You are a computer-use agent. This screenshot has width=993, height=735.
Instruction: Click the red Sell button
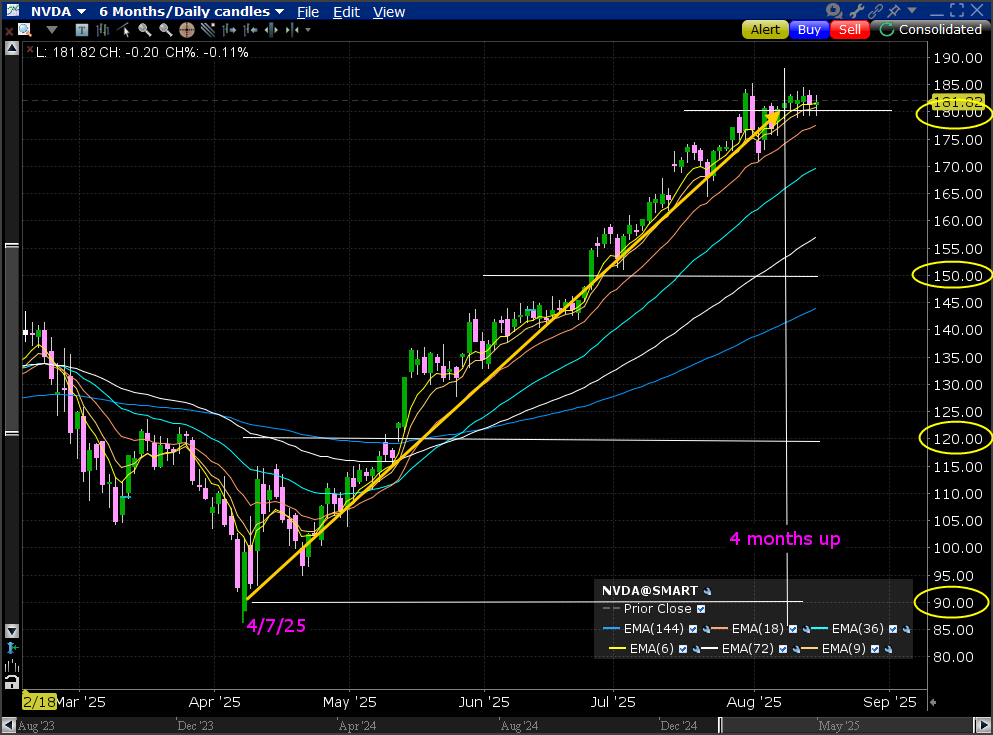(x=850, y=30)
